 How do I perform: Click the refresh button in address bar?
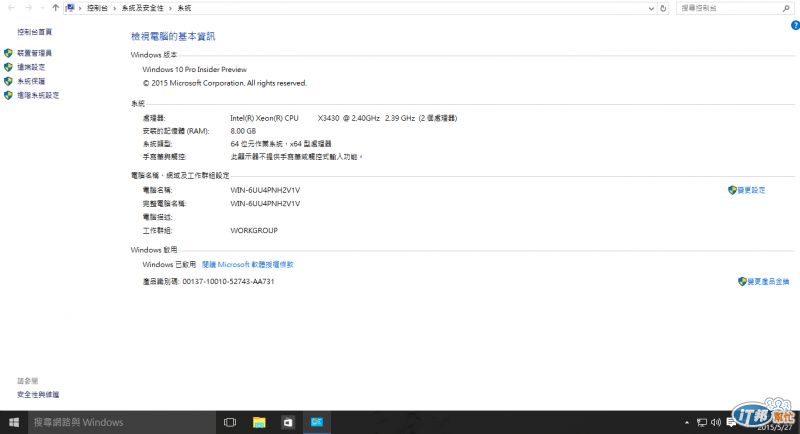pyautogui.click(x=663, y=8)
